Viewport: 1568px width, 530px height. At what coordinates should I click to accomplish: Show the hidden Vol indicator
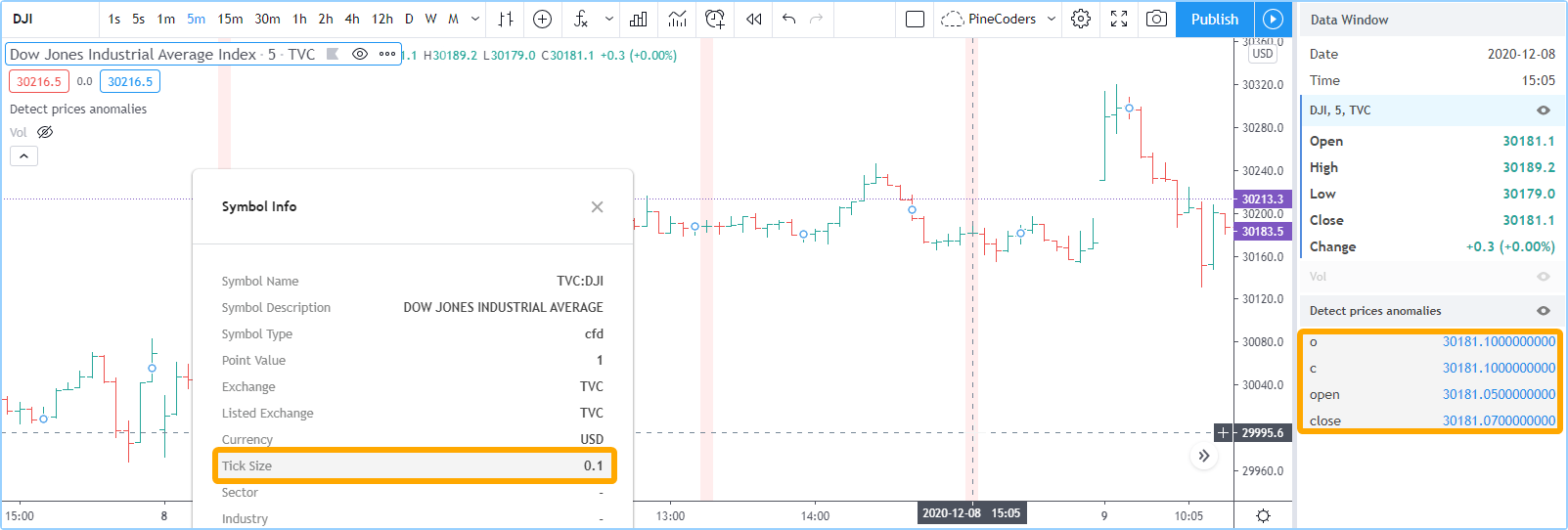[45, 133]
